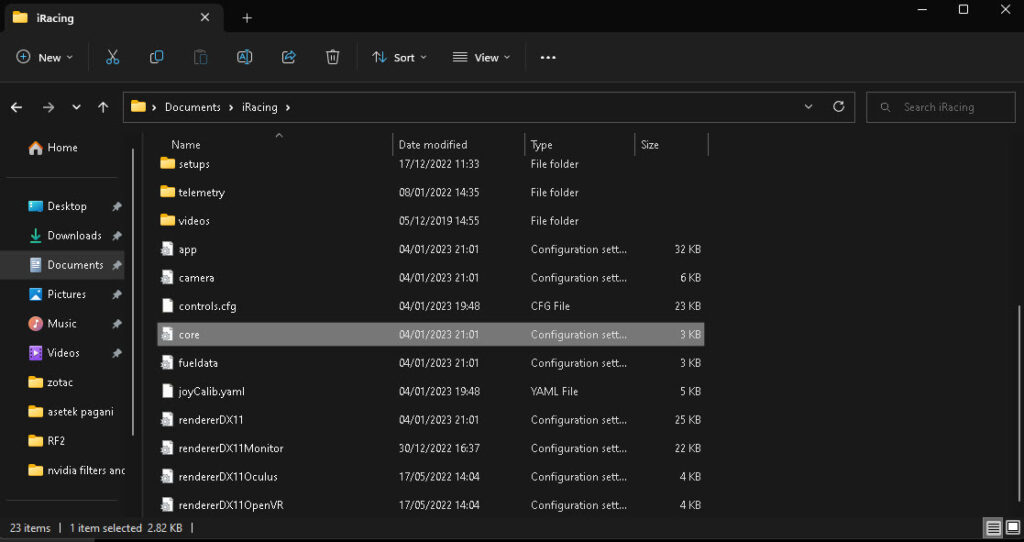
Task: Click the Share icon in toolbar
Action: pos(289,57)
